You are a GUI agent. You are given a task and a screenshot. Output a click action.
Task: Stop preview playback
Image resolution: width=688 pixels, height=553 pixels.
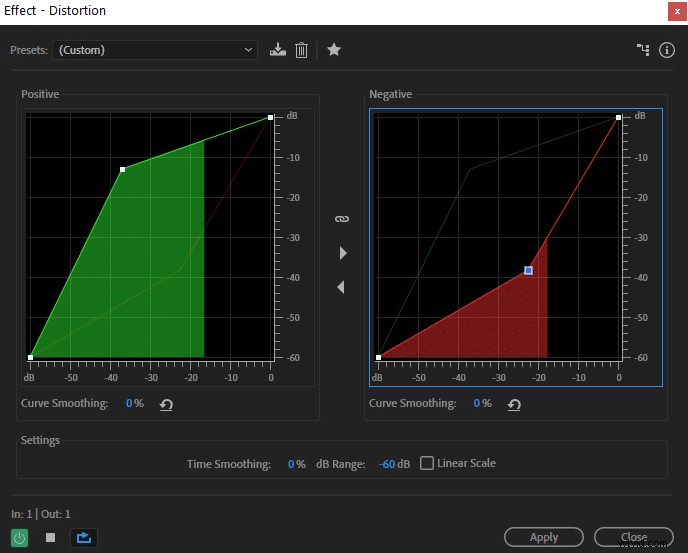(x=50, y=537)
